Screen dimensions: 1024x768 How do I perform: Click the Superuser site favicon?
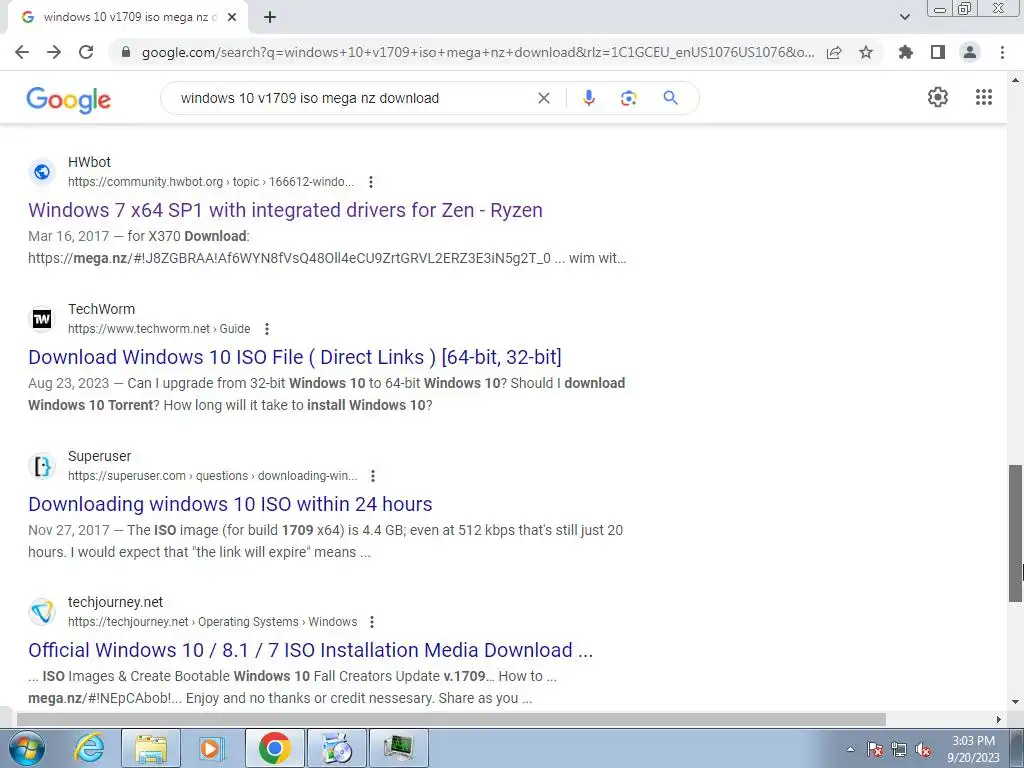(x=42, y=466)
